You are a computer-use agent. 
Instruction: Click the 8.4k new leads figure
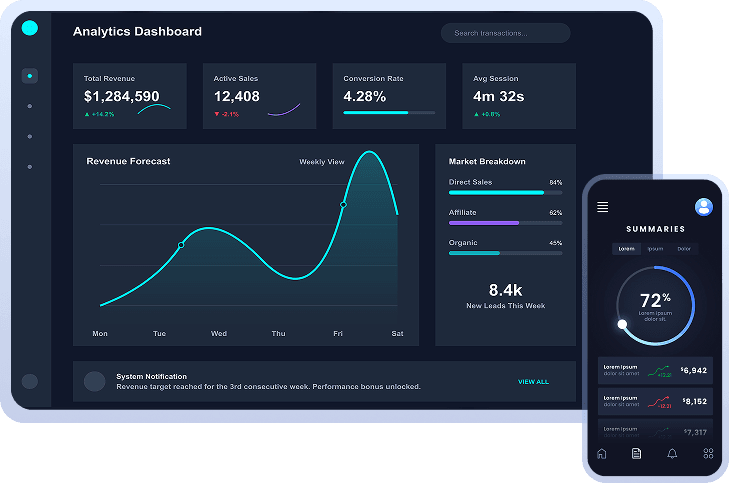pos(505,290)
